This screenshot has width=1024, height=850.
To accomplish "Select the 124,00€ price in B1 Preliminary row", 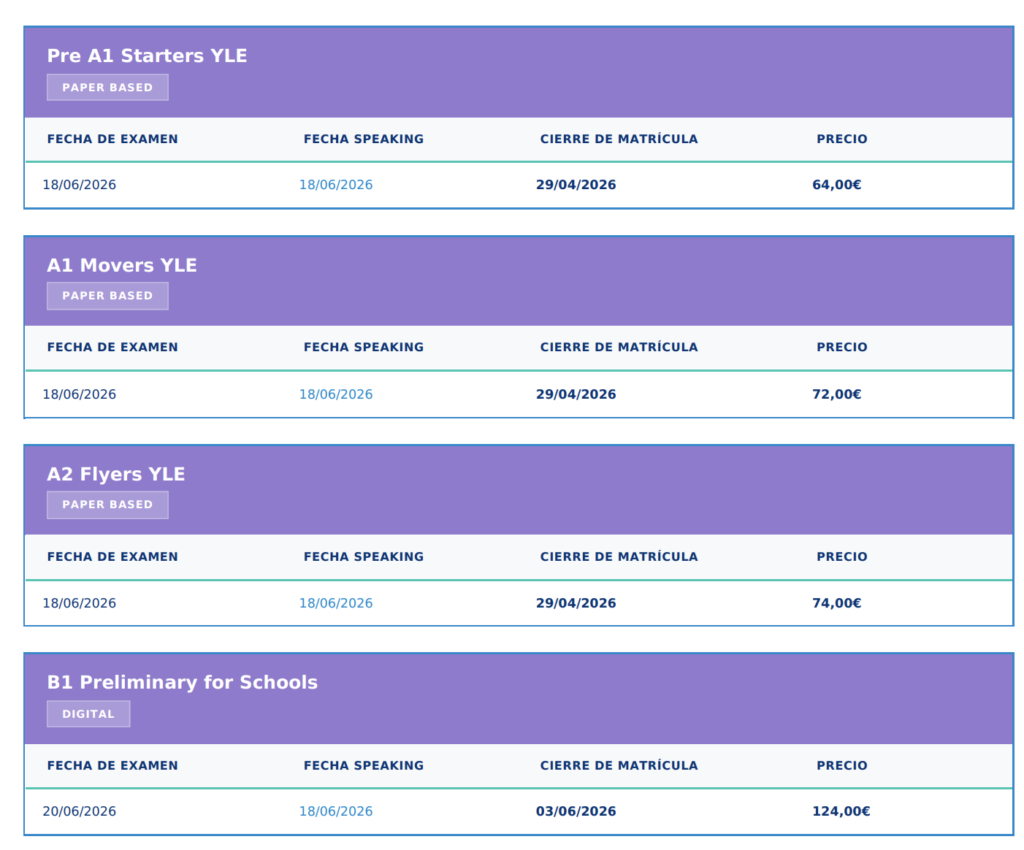I will [x=841, y=811].
